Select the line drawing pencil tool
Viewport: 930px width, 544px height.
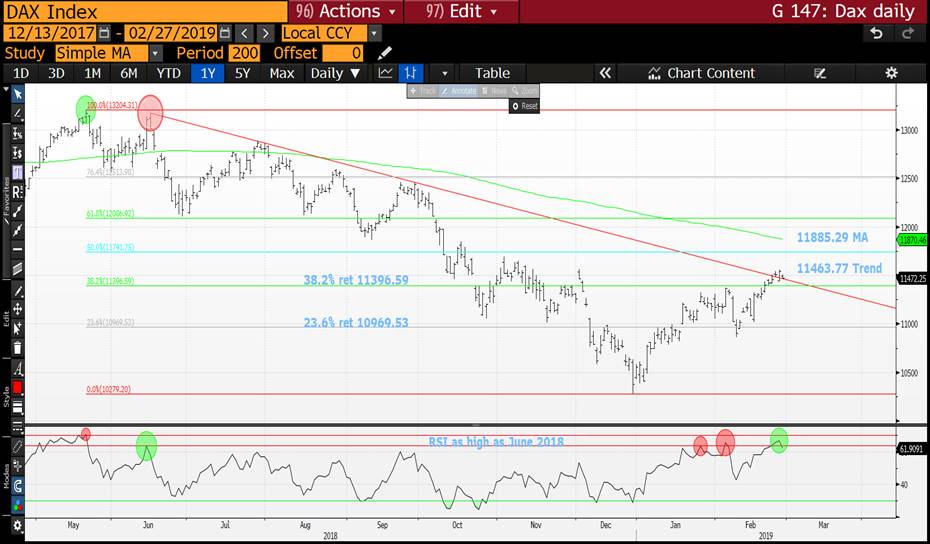pyautogui.click(x=18, y=113)
